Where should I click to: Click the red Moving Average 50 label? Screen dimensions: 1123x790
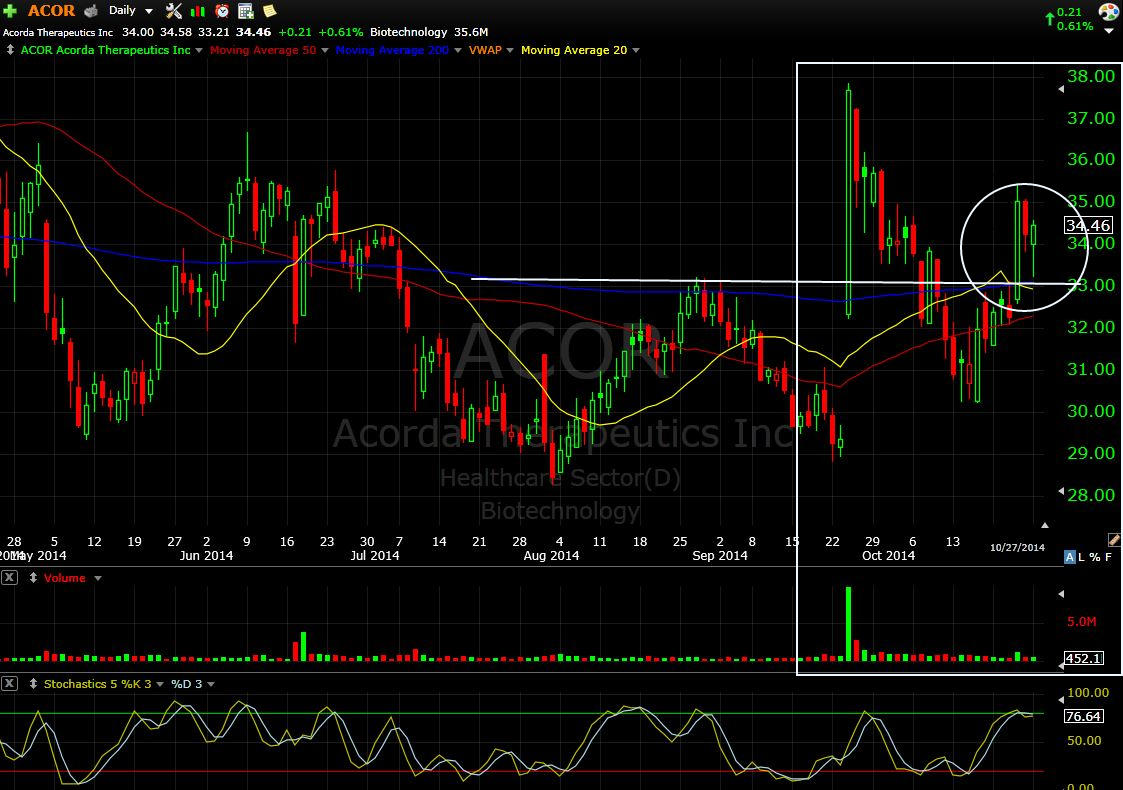(263, 50)
